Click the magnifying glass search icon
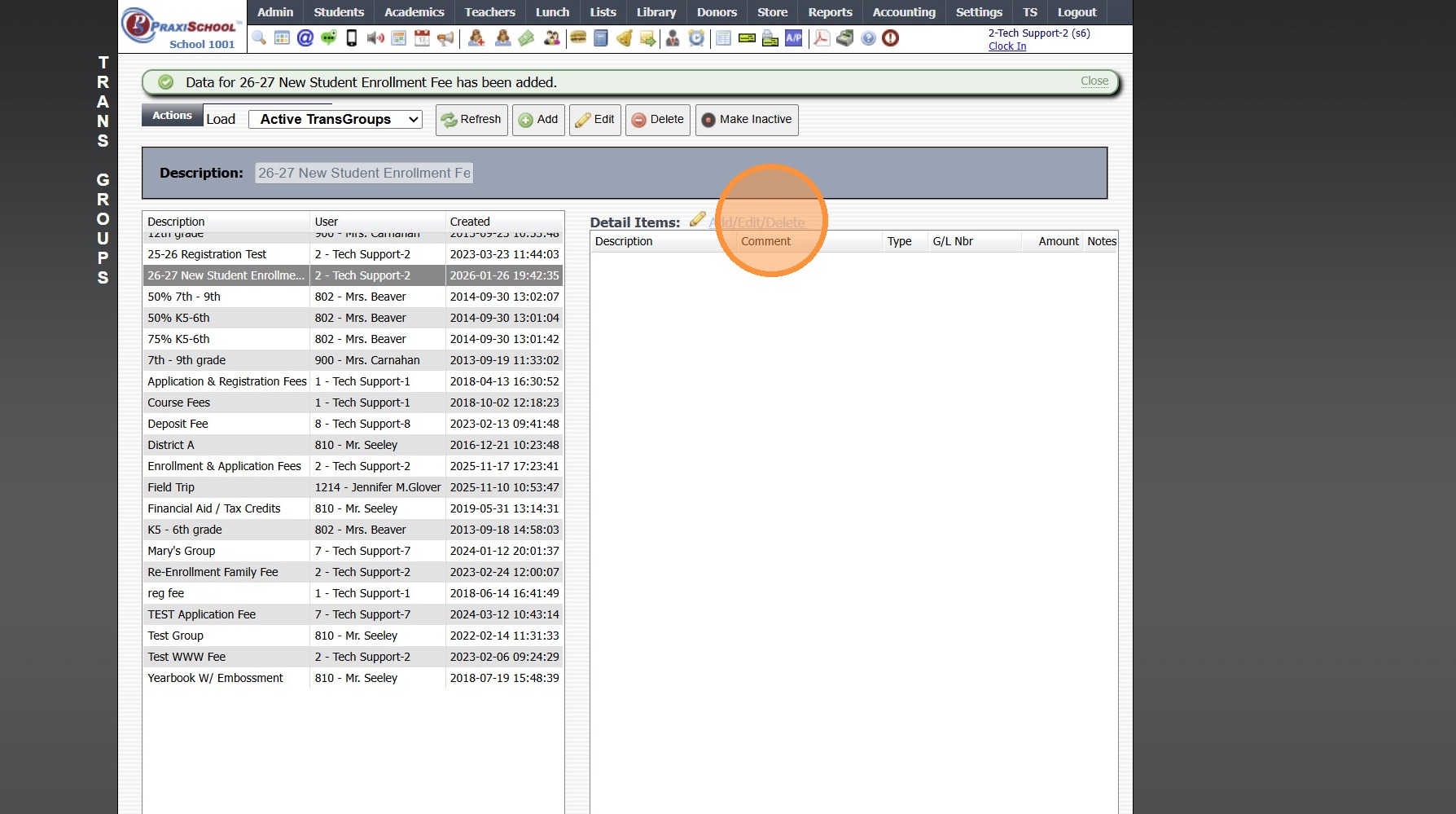Image resolution: width=1456 pixels, height=814 pixels. tap(259, 38)
